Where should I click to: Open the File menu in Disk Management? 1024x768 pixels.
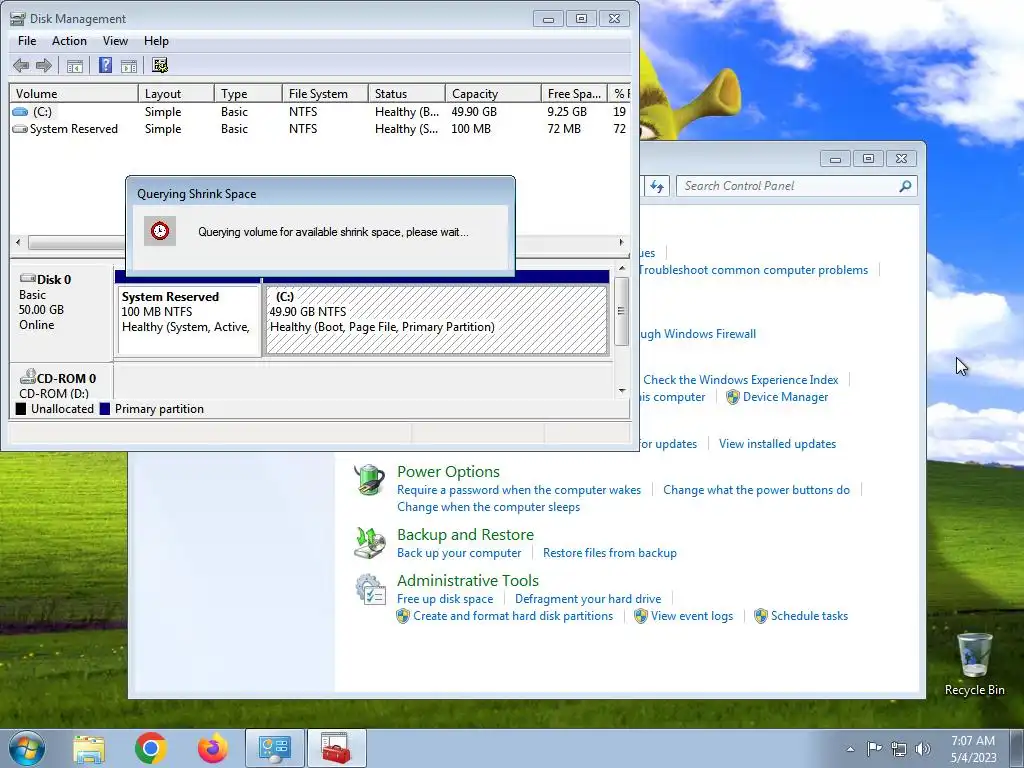pyautogui.click(x=27, y=40)
